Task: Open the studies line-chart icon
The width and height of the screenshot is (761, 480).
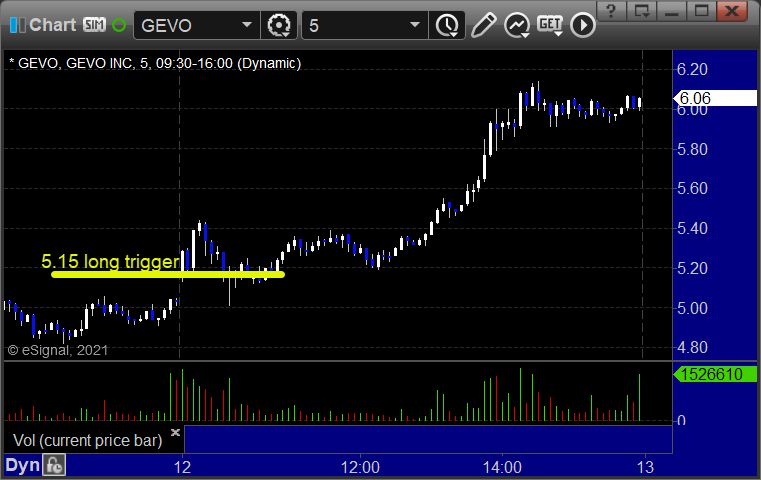Action: point(516,25)
